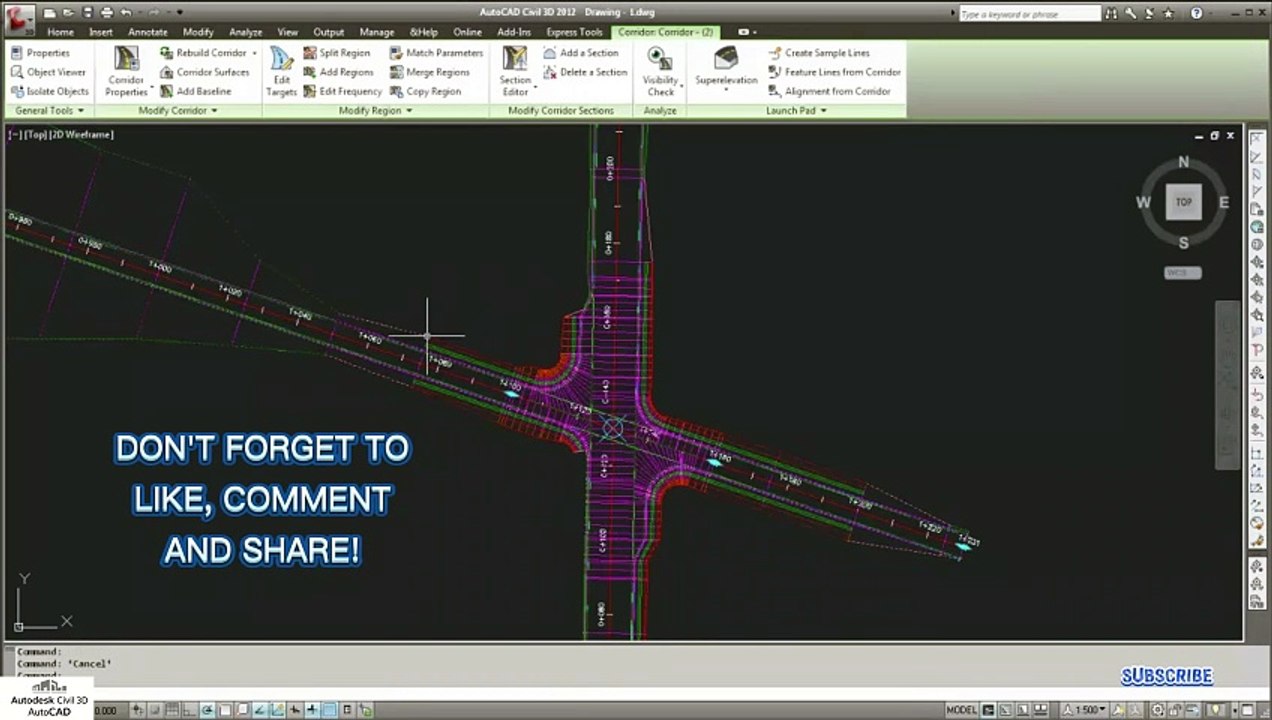Toggle the MODEL space button
Viewport: 1272px width, 720px height.
pos(961,710)
